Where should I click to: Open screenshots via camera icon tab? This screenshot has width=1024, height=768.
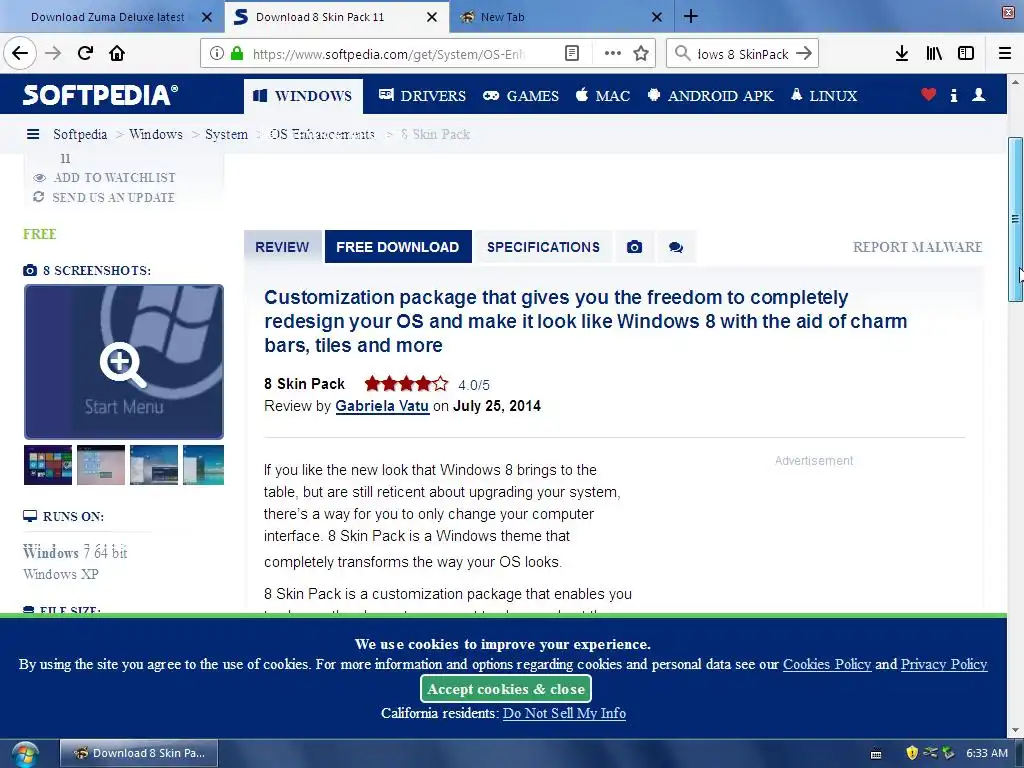click(634, 247)
